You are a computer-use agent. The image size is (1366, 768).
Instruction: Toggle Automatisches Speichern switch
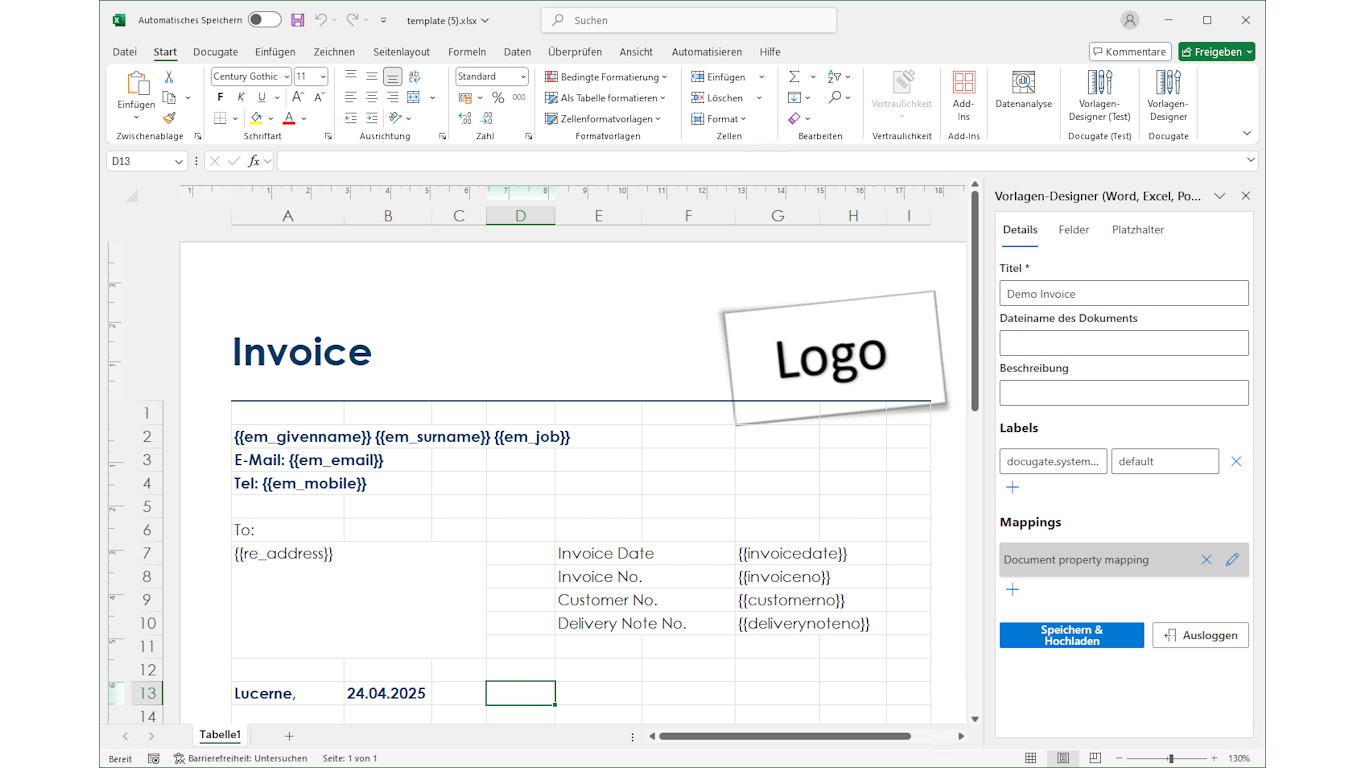[264, 20]
